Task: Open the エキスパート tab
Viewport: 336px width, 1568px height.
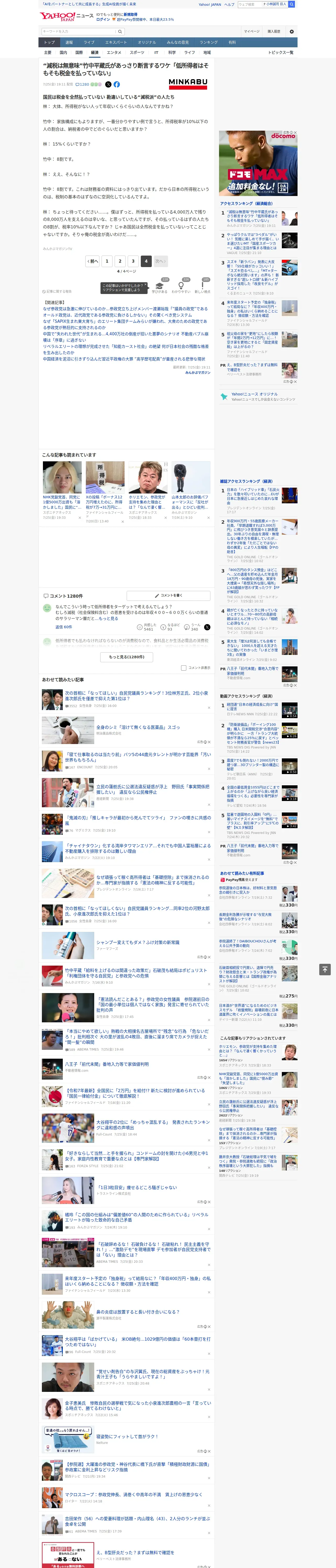Action: (x=116, y=42)
